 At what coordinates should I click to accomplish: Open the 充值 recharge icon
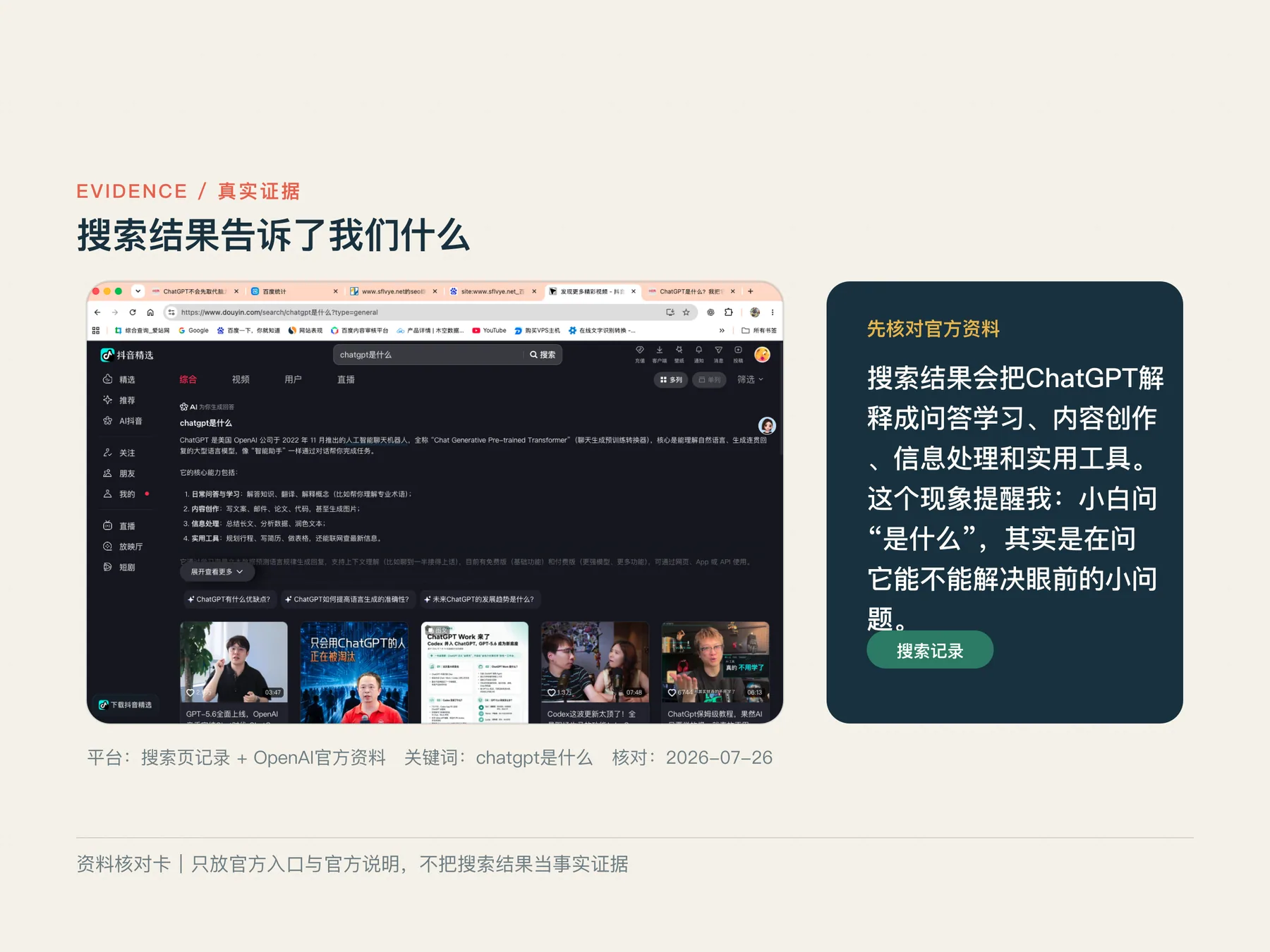coord(640,354)
